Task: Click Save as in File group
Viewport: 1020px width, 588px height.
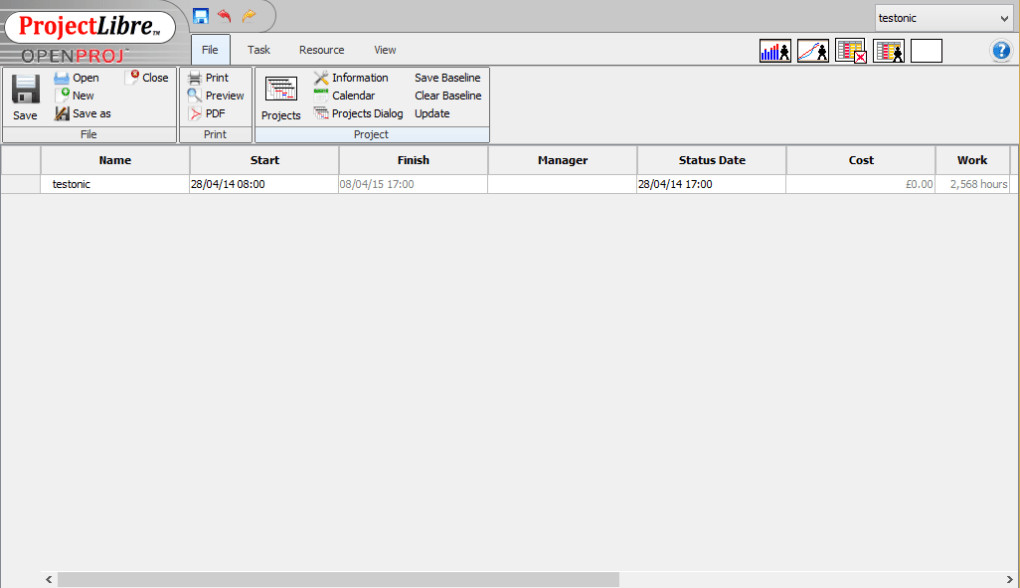Action: 83,113
